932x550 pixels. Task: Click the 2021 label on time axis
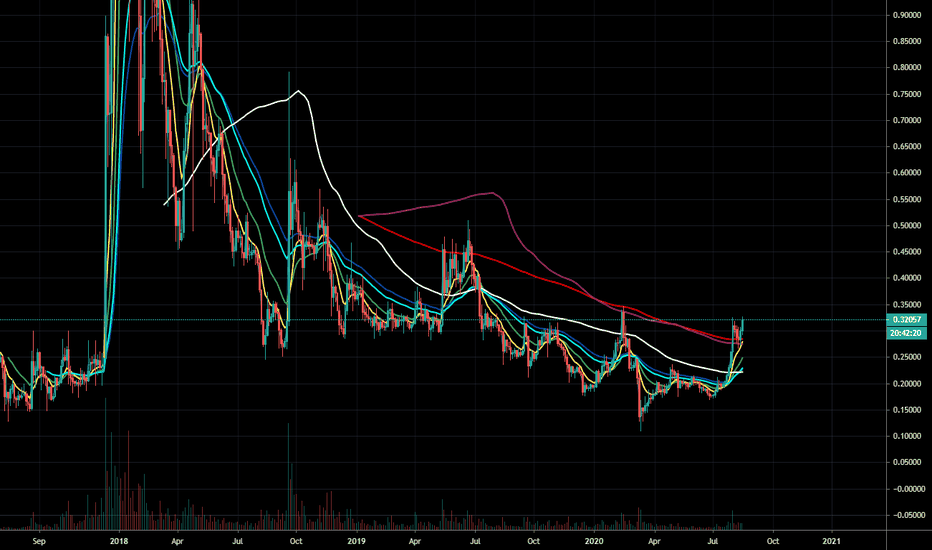coord(831,541)
